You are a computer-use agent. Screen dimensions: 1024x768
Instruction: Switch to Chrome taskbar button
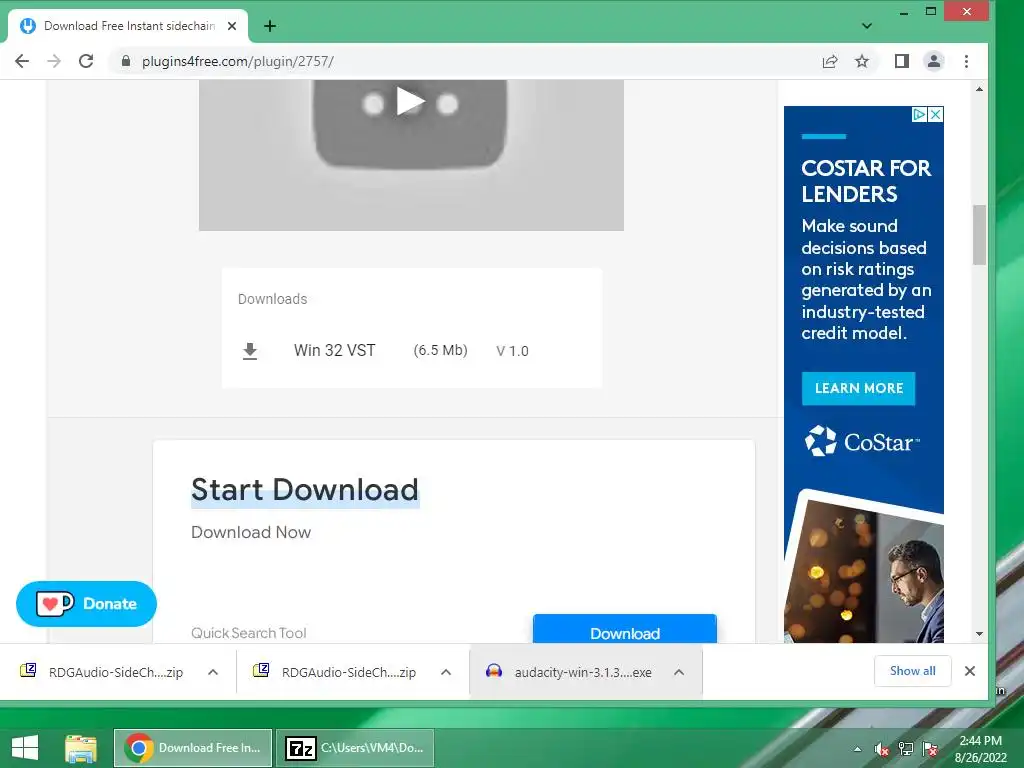click(x=193, y=748)
